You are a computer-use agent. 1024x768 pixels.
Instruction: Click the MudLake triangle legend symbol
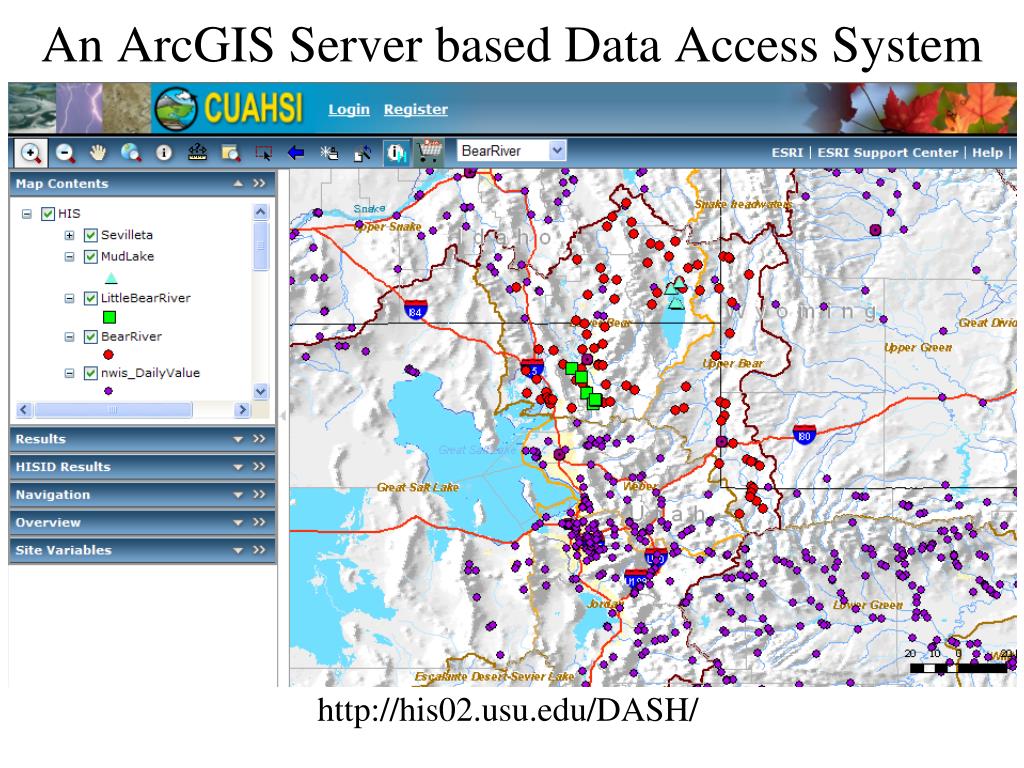[111, 278]
